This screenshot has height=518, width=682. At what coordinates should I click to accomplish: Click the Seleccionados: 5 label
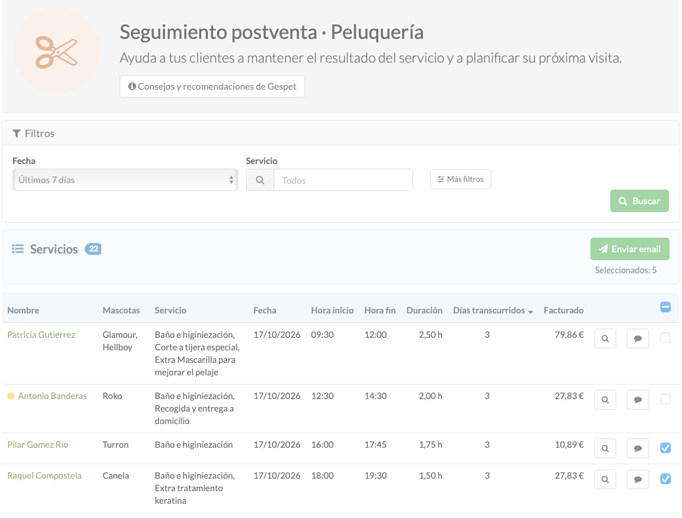pyautogui.click(x=626, y=270)
